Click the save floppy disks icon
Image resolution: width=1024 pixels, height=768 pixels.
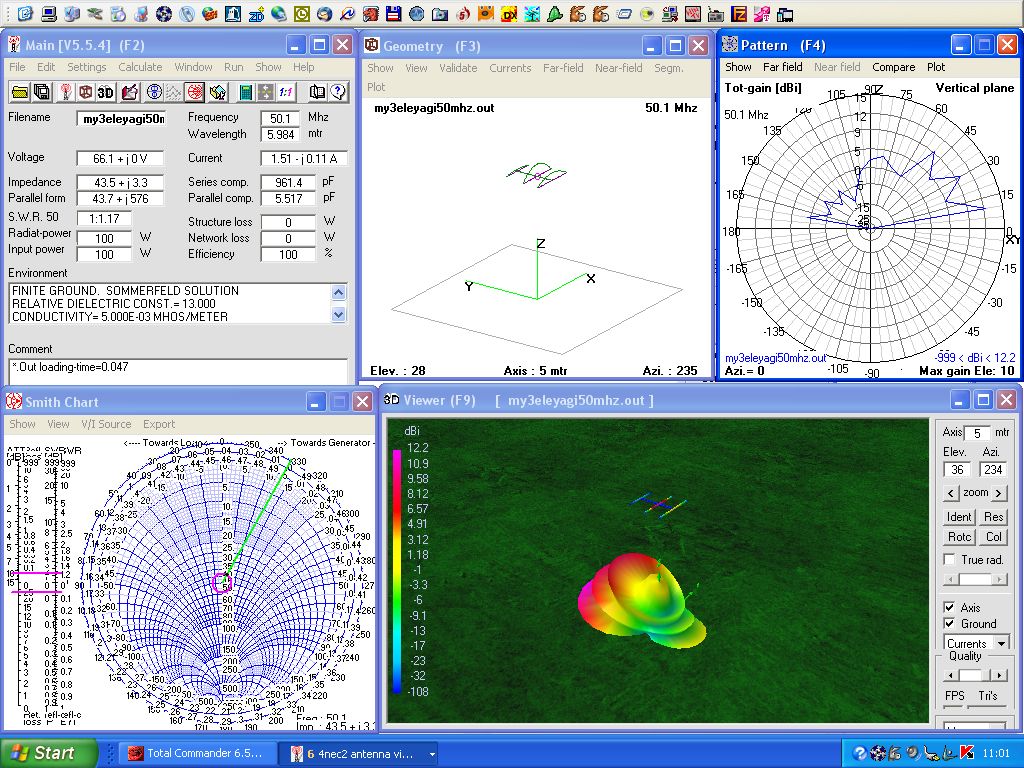click(x=42, y=92)
